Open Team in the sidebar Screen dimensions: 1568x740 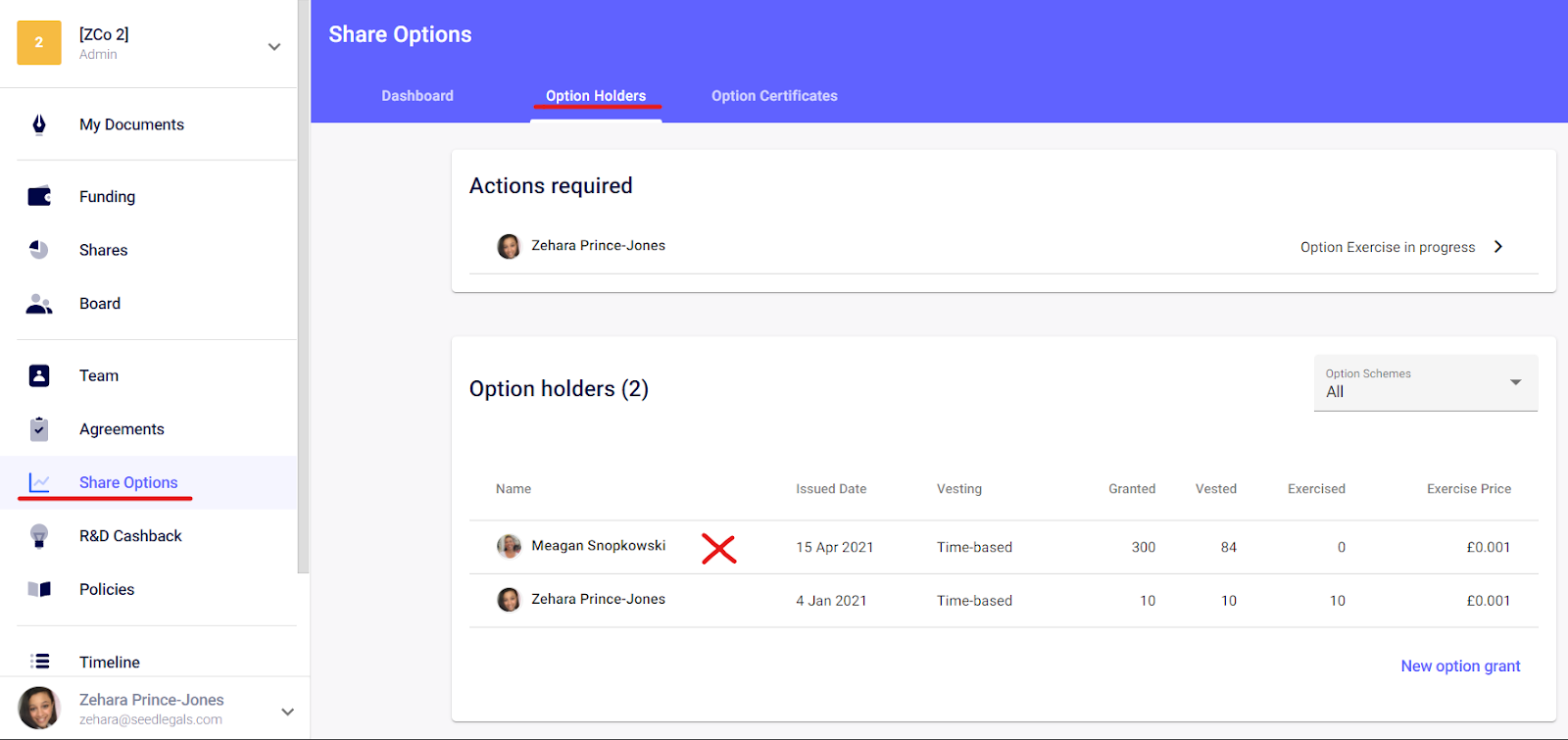click(99, 375)
